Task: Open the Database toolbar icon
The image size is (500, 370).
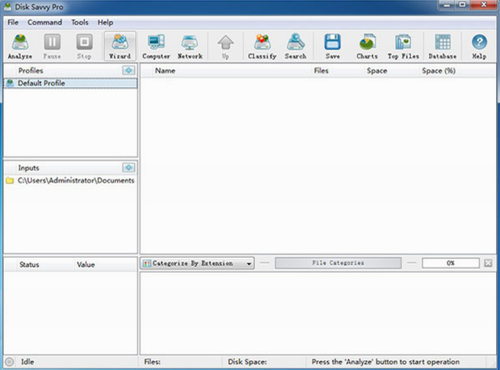Action: click(x=442, y=46)
